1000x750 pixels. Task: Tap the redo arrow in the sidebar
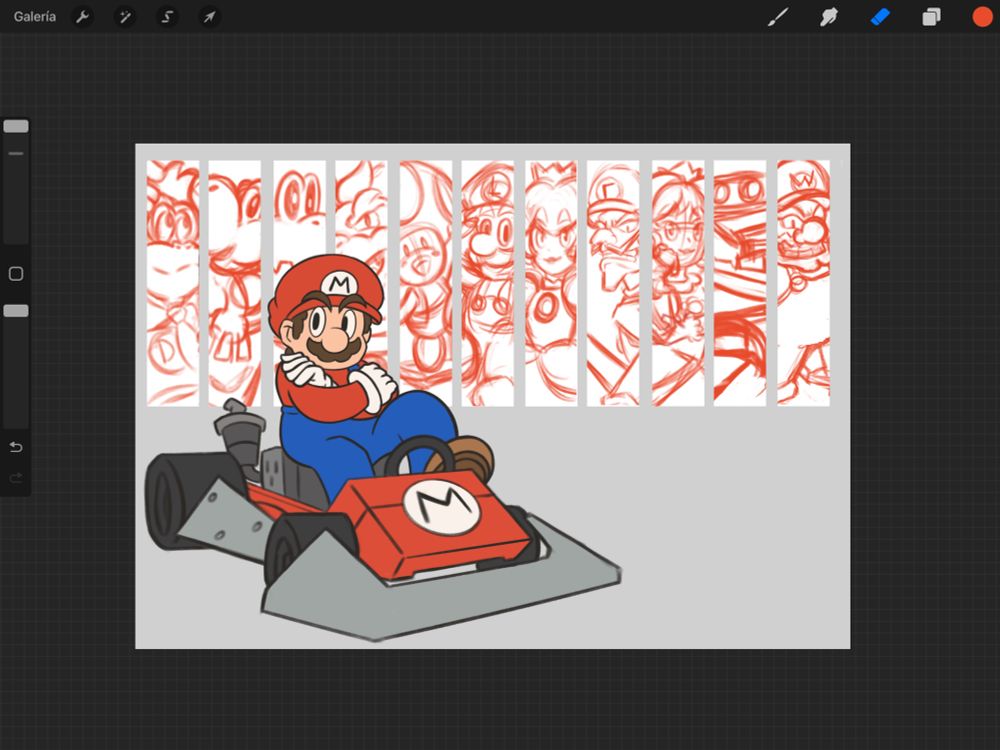(x=16, y=479)
